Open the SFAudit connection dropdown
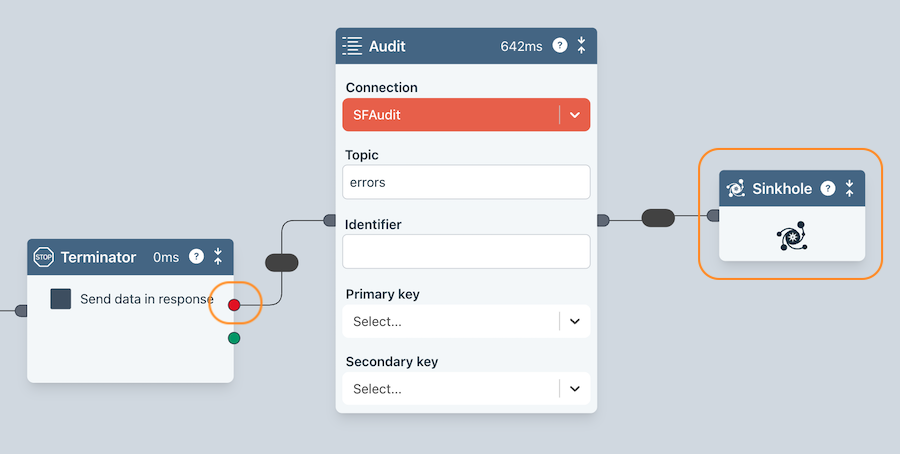Screen dimensions: 900x454 tap(574, 115)
